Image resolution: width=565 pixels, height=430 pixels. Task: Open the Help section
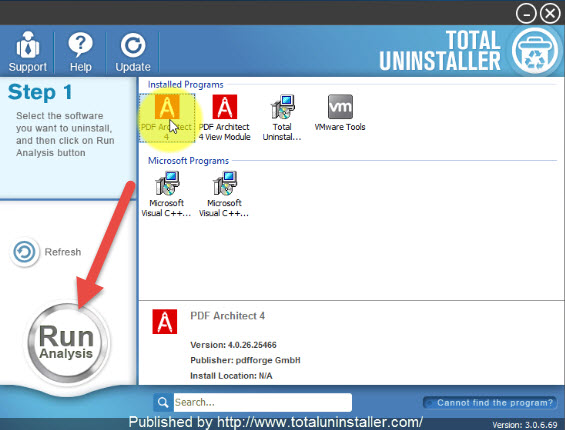click(x=80, y=52)
